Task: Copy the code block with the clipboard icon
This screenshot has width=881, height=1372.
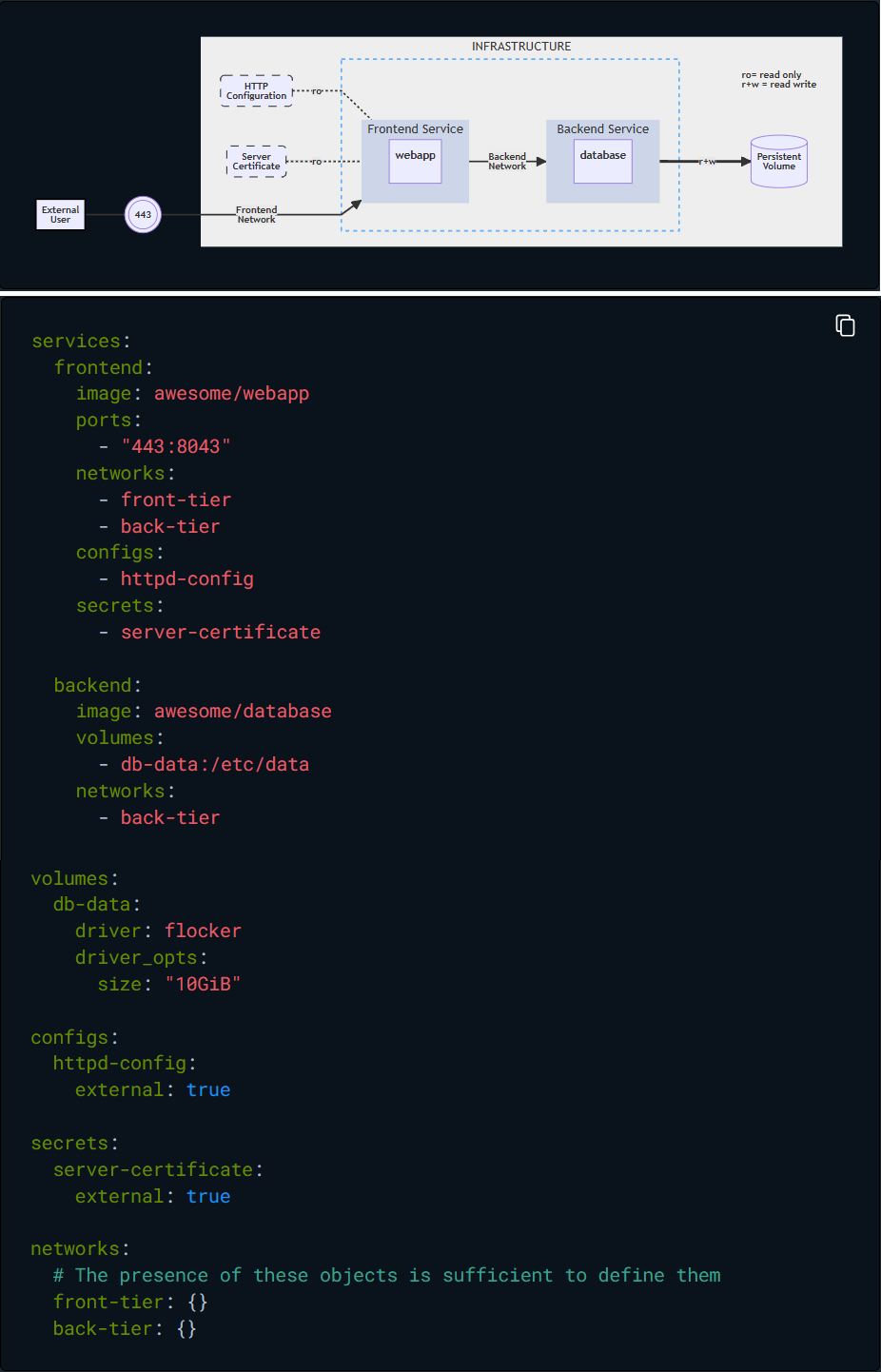Action: coord(845,326)
